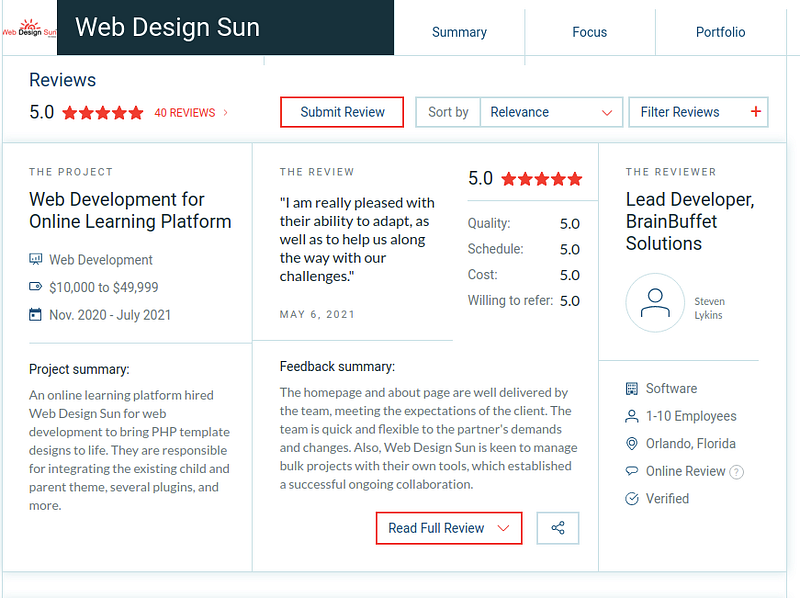Click the reviewer avatar icon
The image size is (800, 598).
(x=655, y=303)
